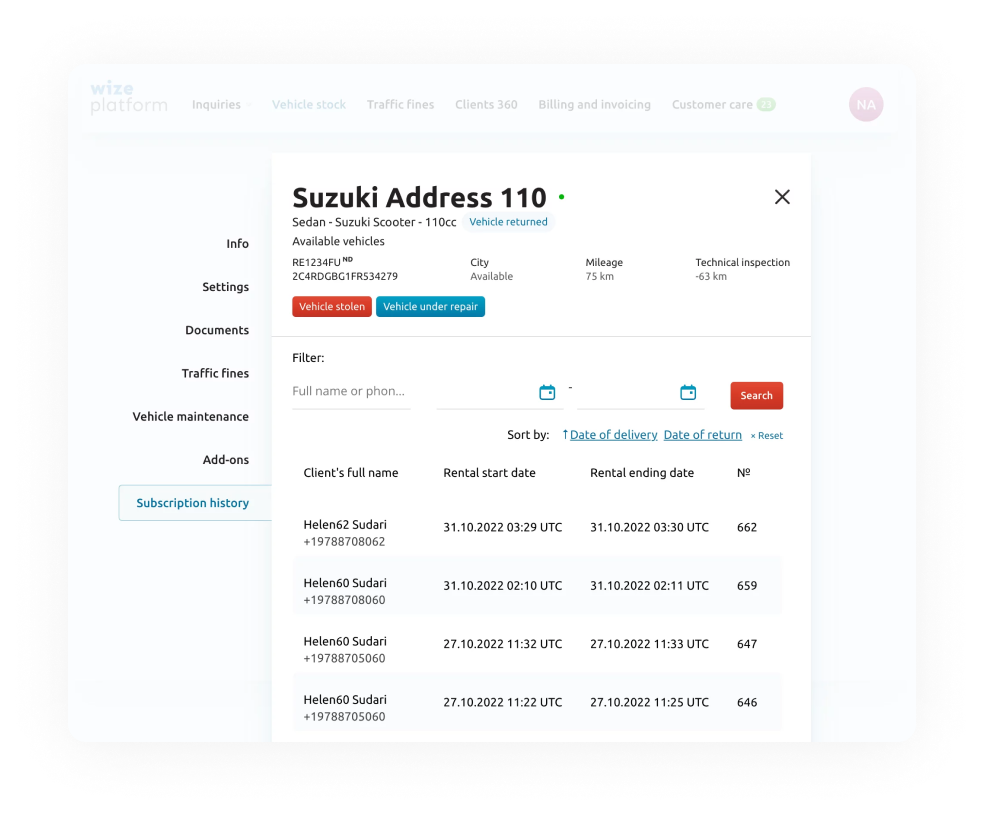
Task: Click the Mileage 75 km value
Action: tap(599, 276)
